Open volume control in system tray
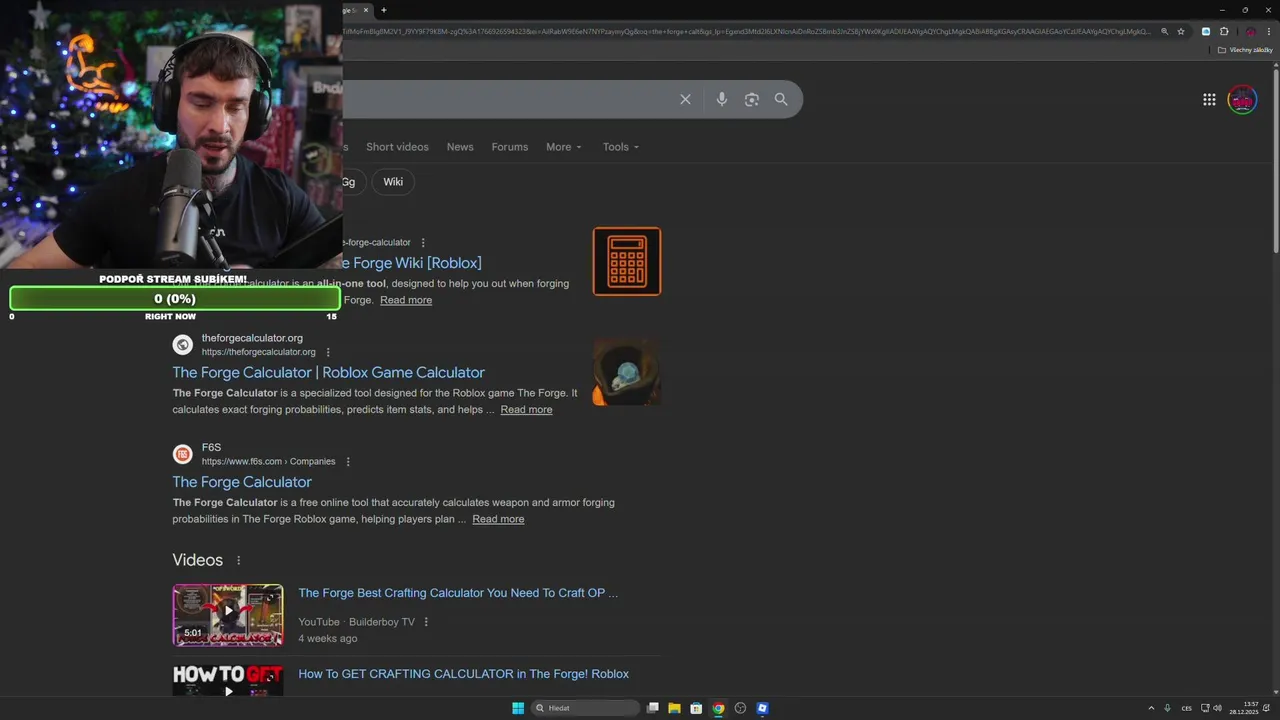This screenshot has height=720, width=1280. pos(1217,708)
